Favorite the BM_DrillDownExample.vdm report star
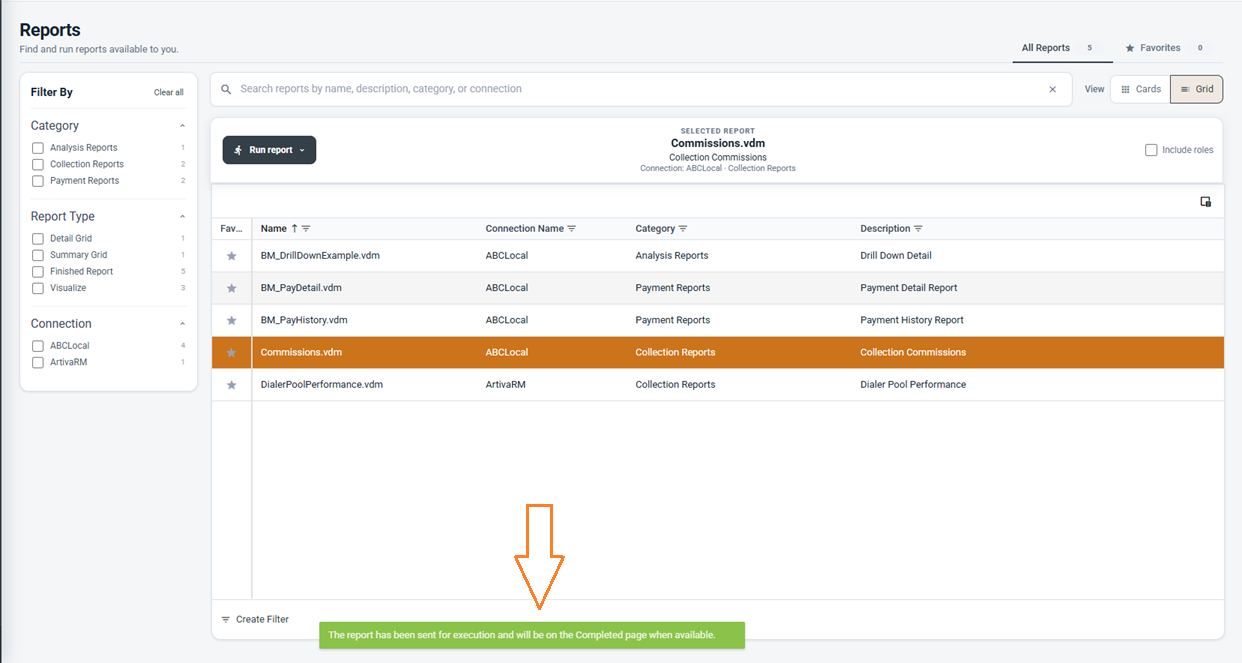1242x663 pixels. pyautogui.click(x=231, y=256)
